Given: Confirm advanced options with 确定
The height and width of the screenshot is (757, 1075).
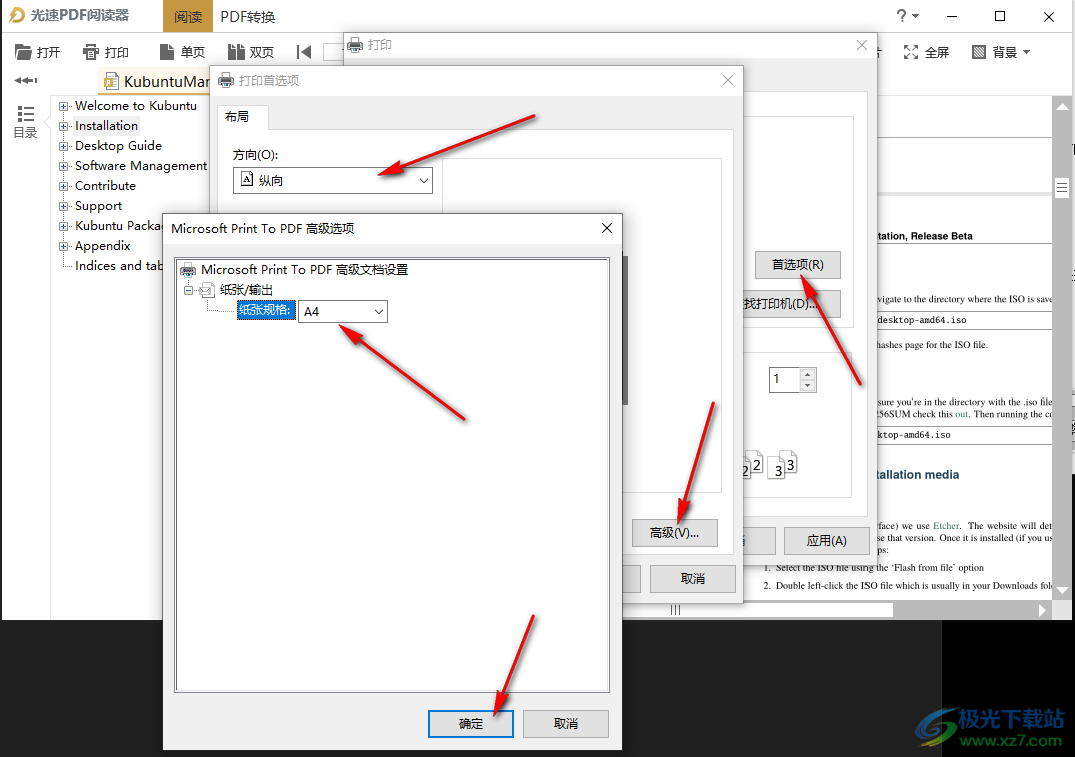Looking at the screenshot, I should pyautogui.click(x=470, y=723).
